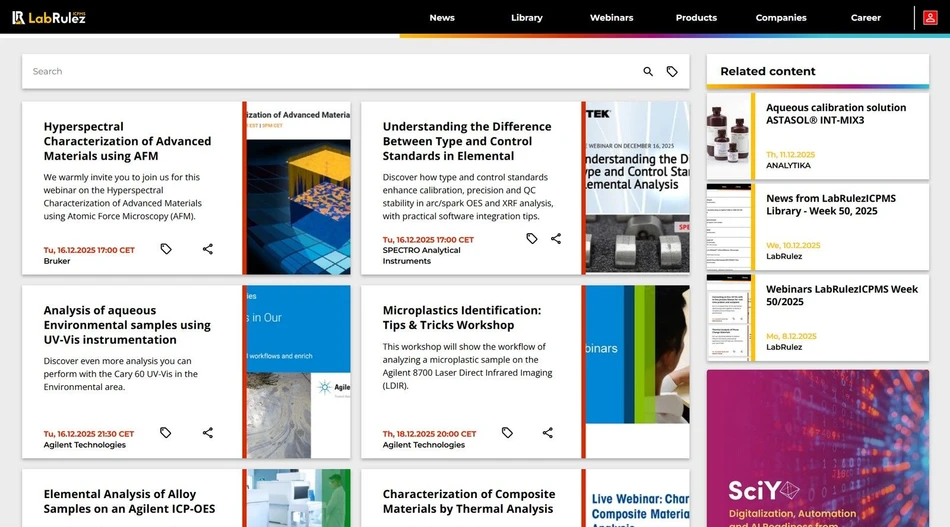Click date Mo, 8.12.2025
Screen dimensions: 950x527
pos(791,336)
